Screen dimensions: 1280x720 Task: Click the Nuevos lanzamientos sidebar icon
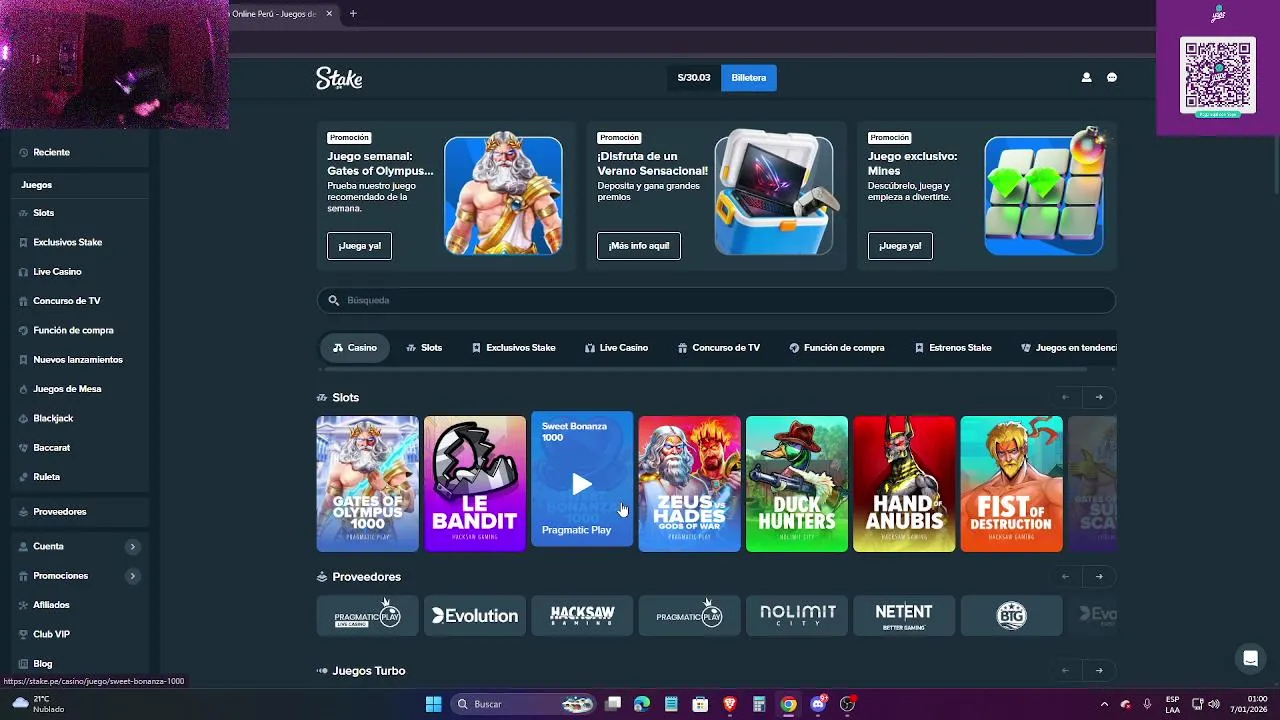point(23,360)
